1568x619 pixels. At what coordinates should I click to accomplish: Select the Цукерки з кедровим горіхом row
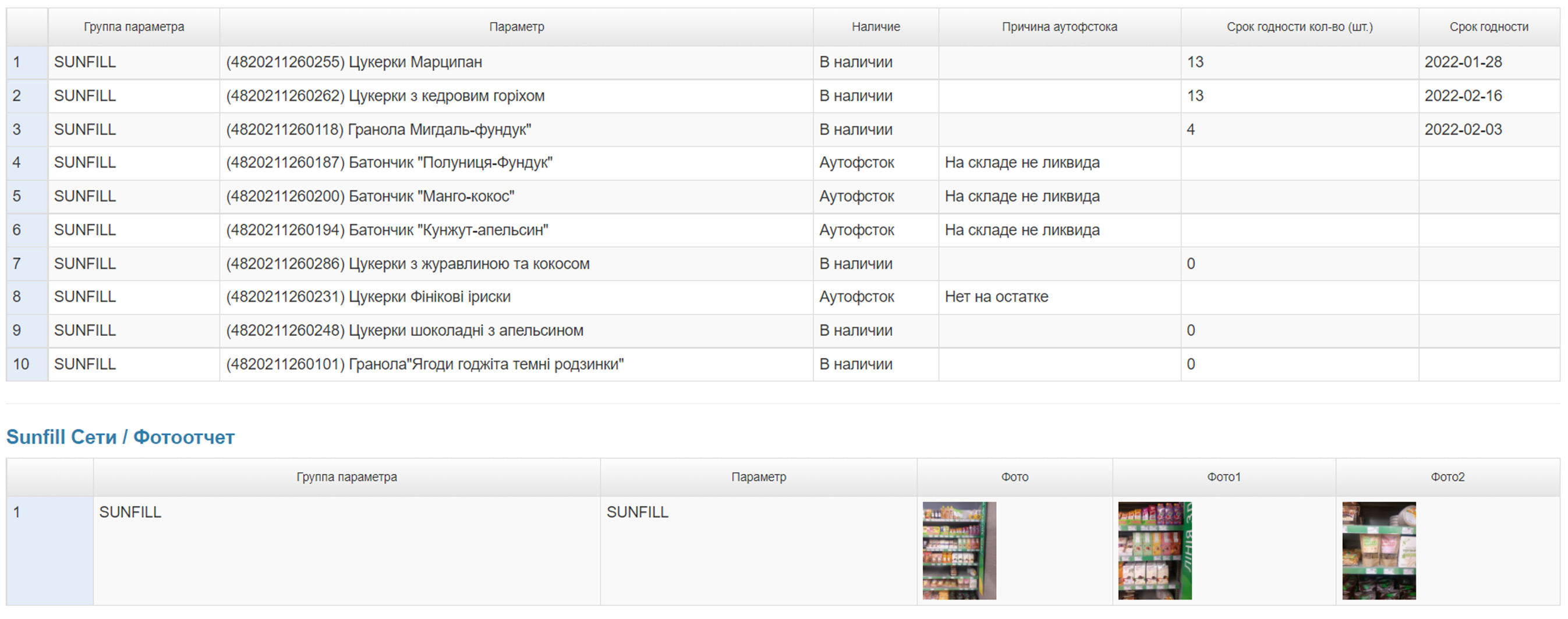pyautogui.click(x=783, y=95)
